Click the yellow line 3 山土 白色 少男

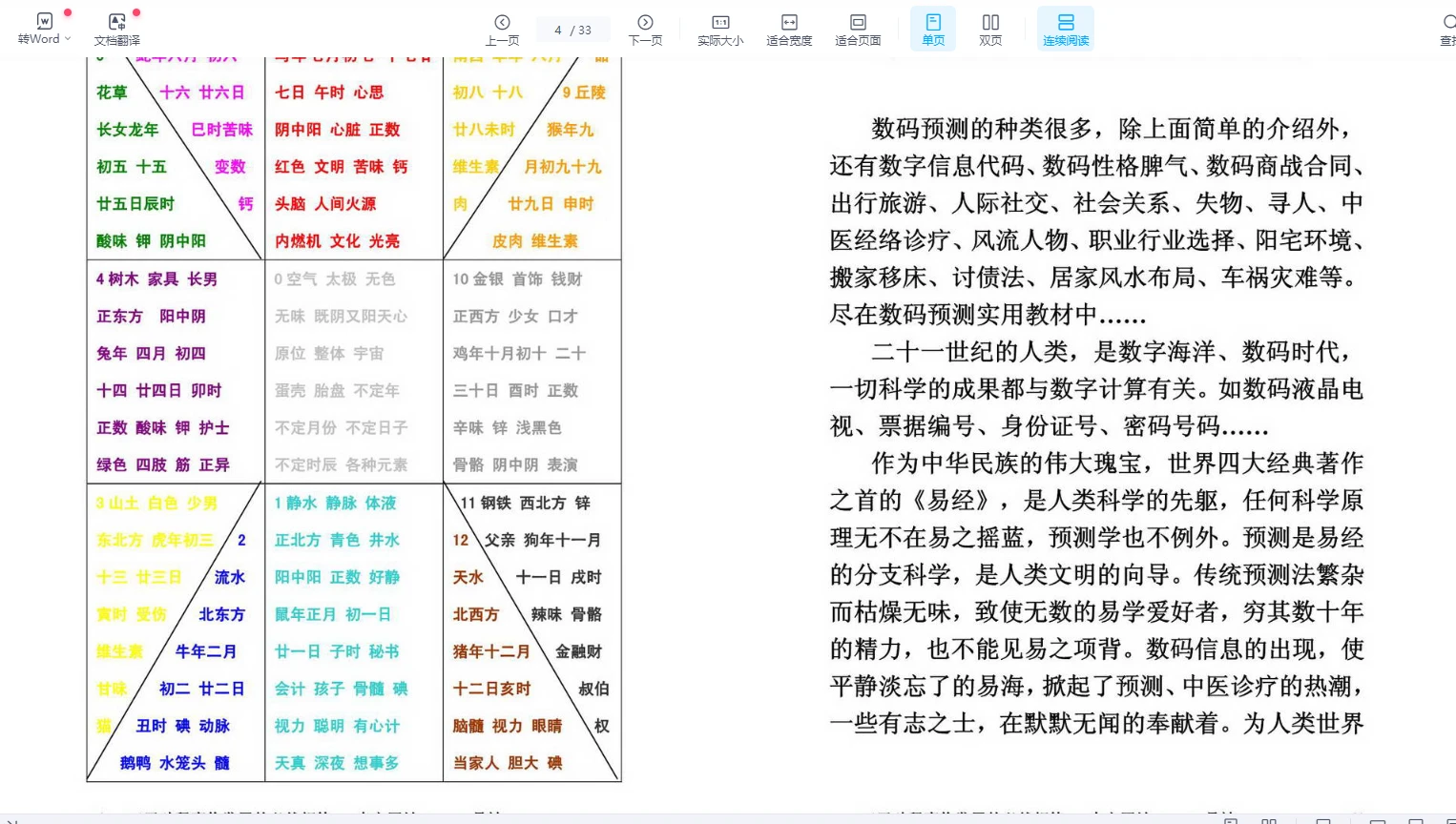tap(156, 504)
